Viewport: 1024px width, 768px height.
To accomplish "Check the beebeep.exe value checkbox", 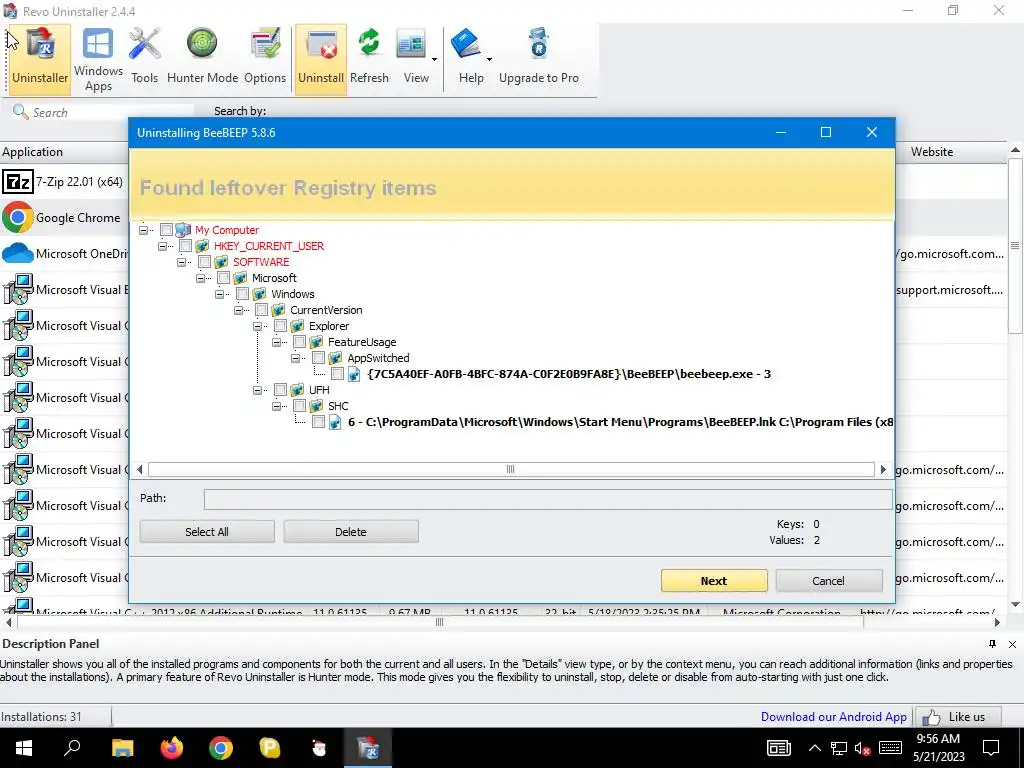I will [x=337, y=374].
